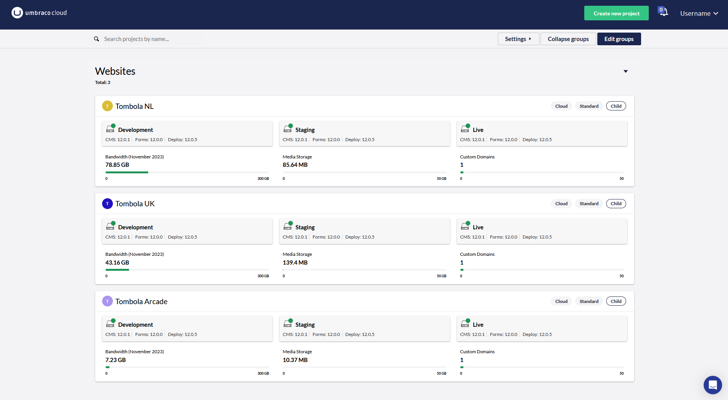Select the 139.4 MB media storage value
This screenshot has width=728, height=400.
pyautogui.click(x=295, y=262)
